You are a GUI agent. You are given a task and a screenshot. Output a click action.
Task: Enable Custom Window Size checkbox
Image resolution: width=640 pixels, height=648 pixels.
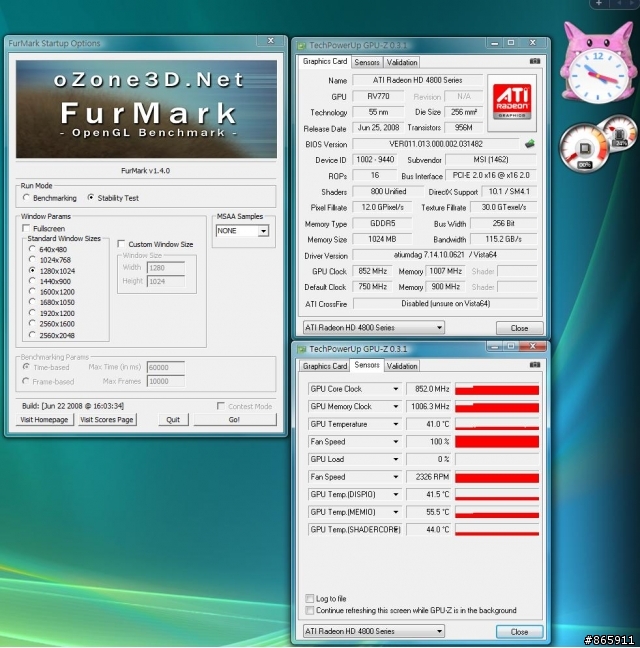[x=121, y=244]
